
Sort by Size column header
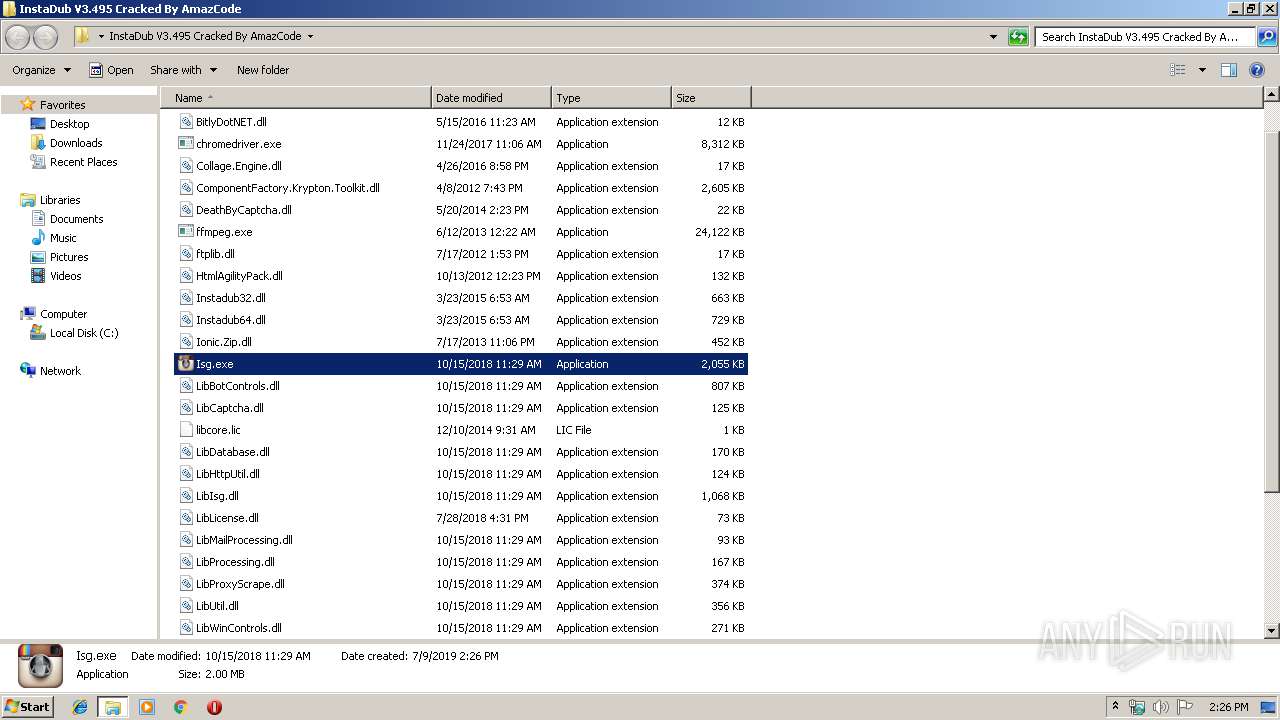click(x=711, y=98)
